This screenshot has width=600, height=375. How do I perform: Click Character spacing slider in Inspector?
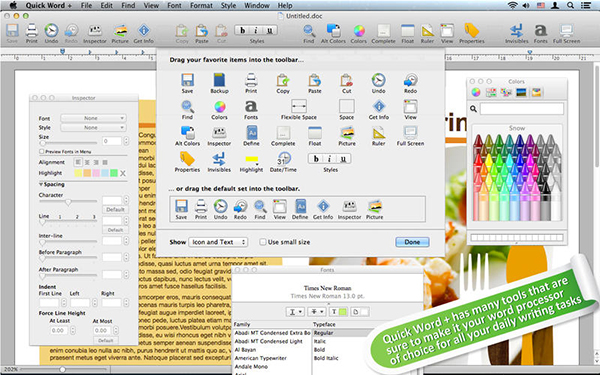(68, 202)
